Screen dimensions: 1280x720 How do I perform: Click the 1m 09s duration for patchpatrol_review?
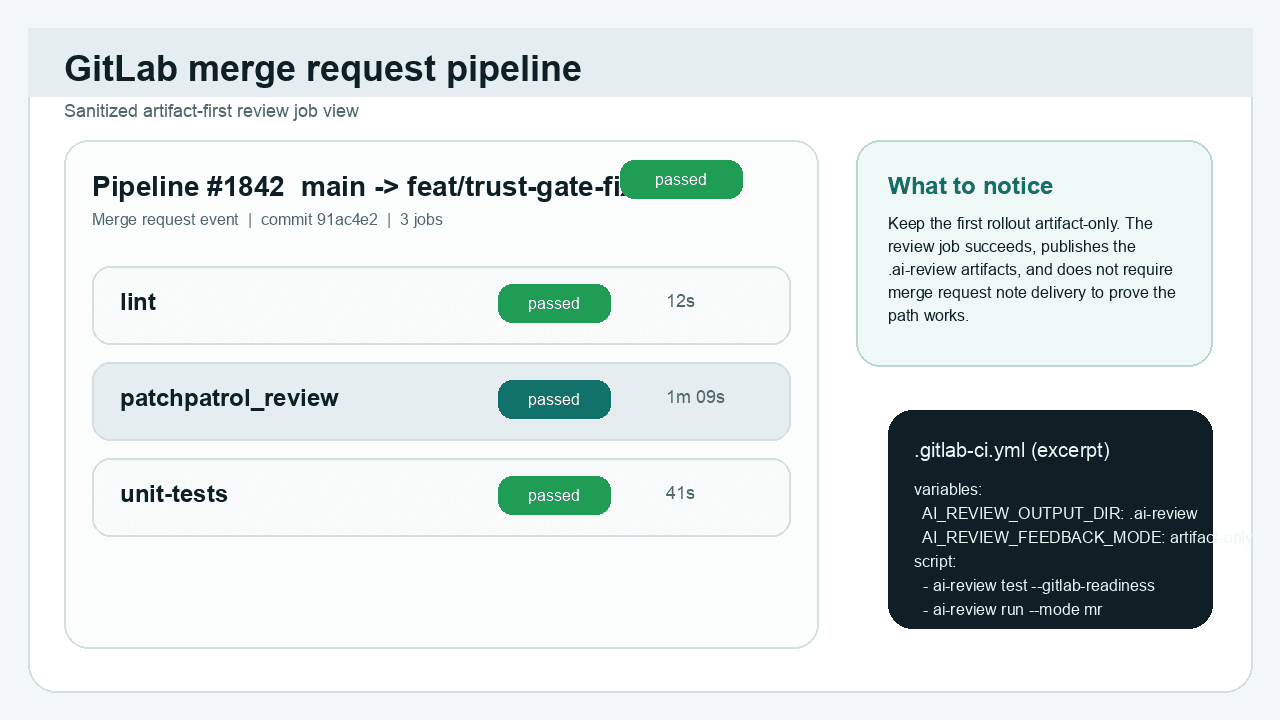(694, 396)
